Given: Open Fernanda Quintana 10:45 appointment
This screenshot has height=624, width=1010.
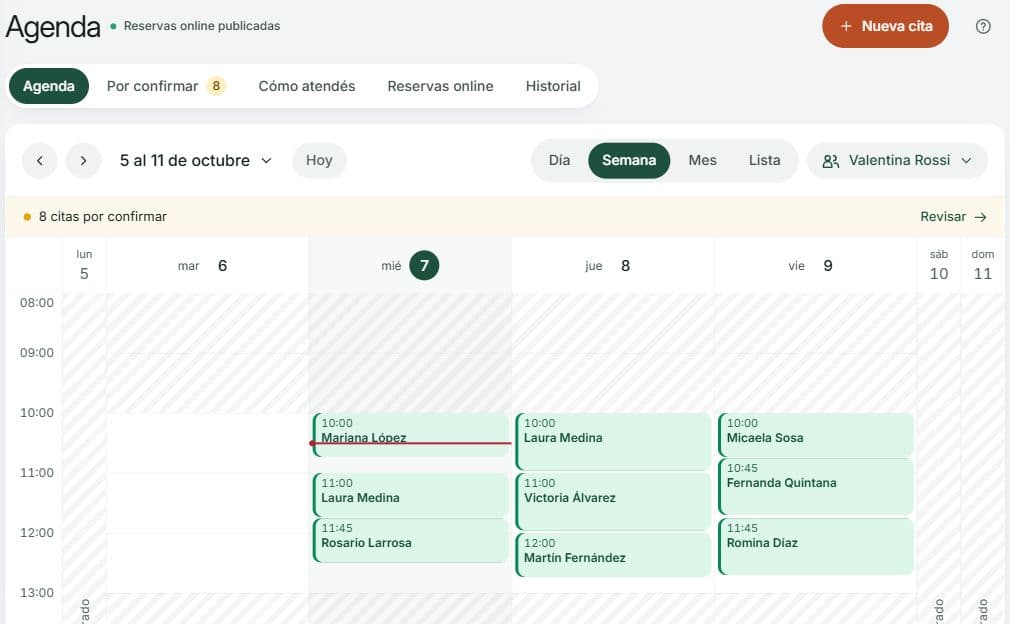Looking at the screenshot, I should (816, 486).
